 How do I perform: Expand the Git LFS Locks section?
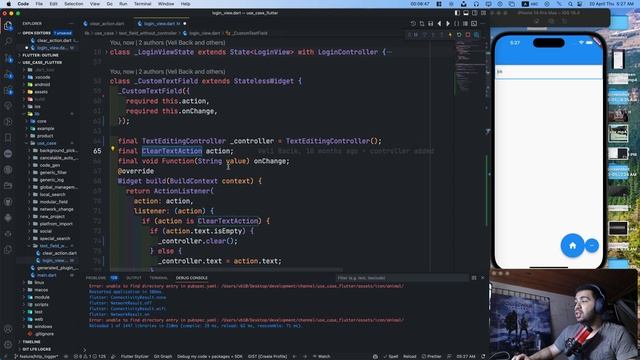click(x=37, y=349)
